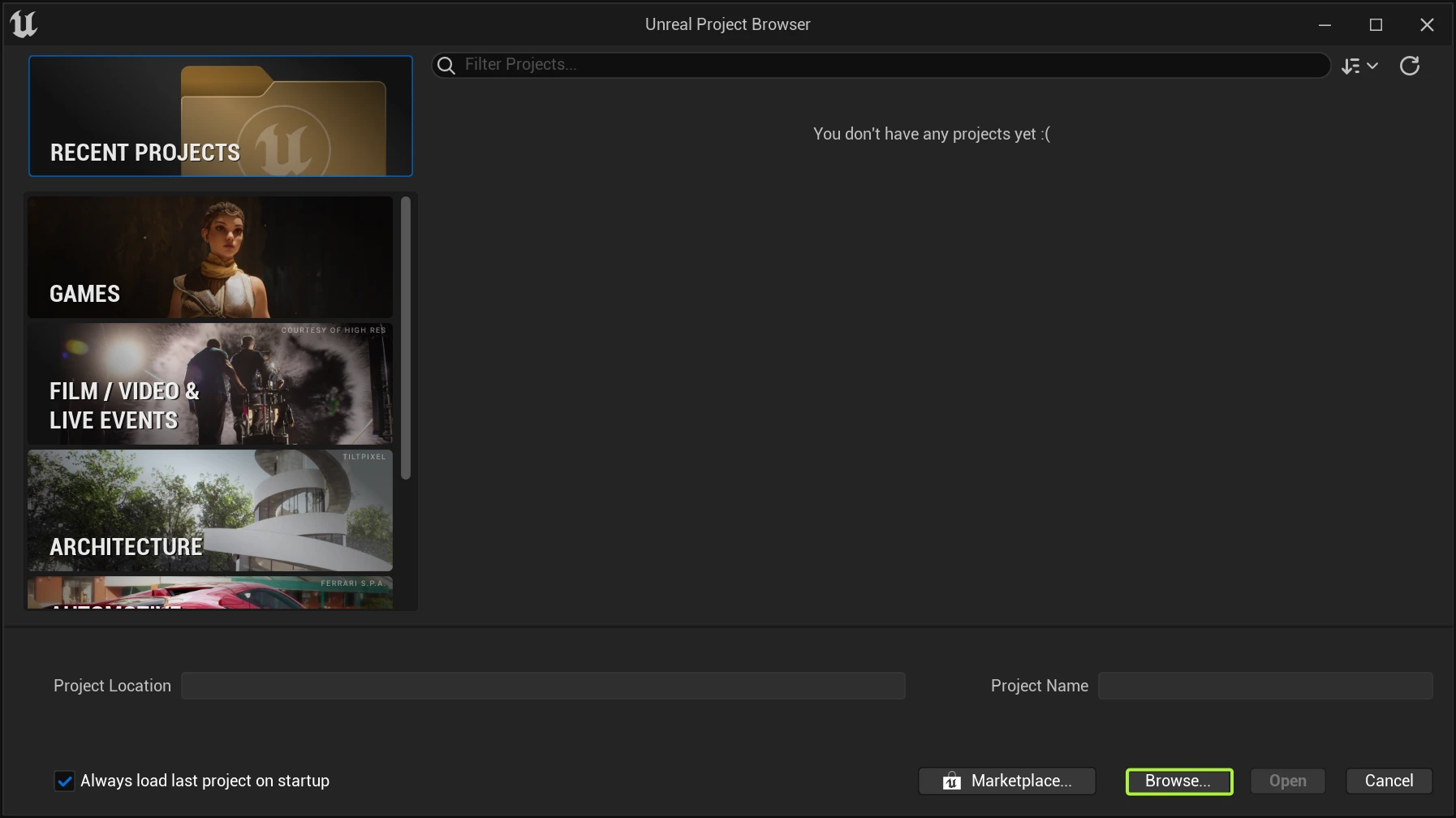Viewport: 1456px width, 818px height.
Task: Click the Unreal Engine logo icon
Action: point(24,24)
